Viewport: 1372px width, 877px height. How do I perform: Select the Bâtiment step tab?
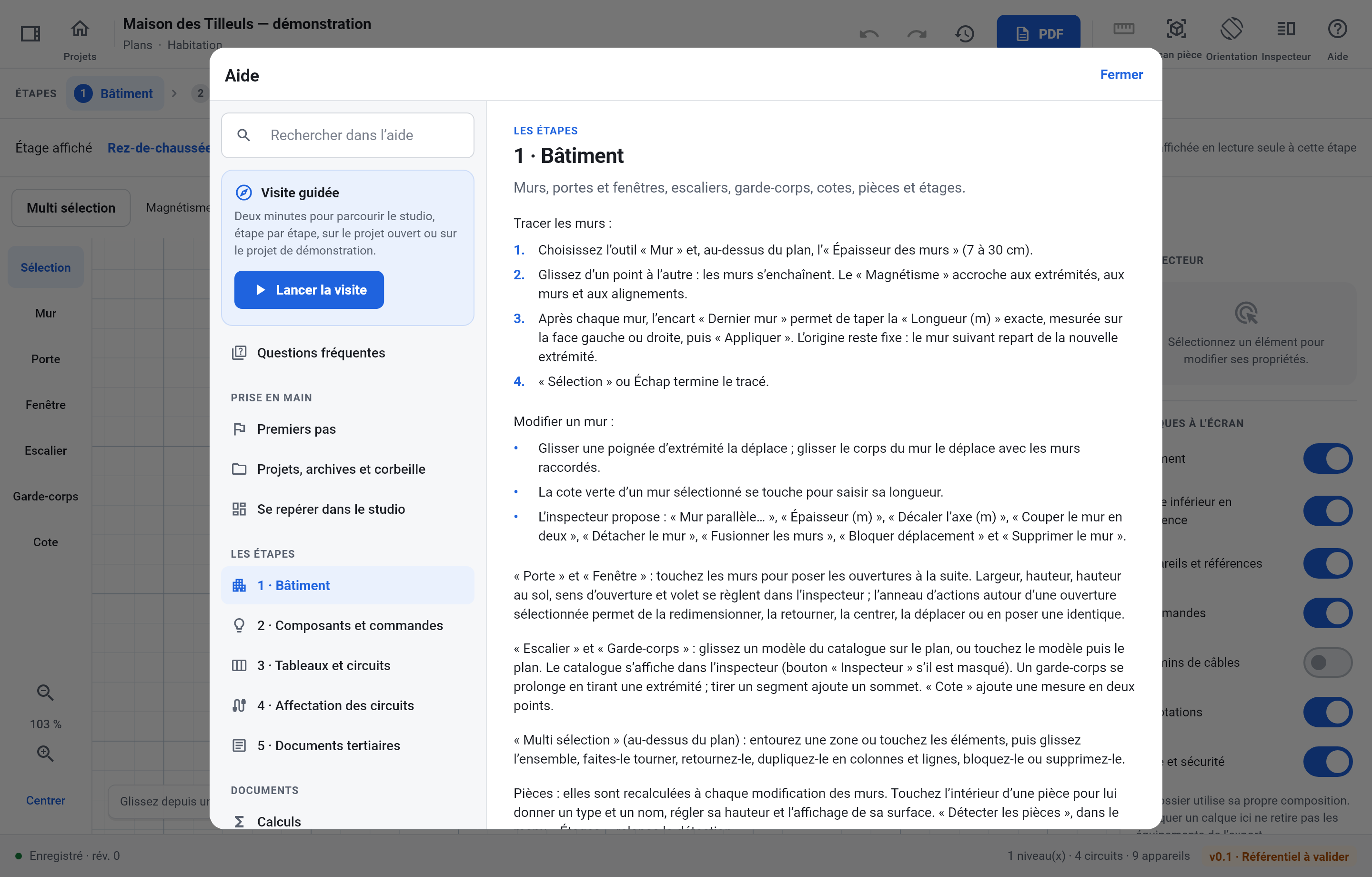(x=115, y=93)
